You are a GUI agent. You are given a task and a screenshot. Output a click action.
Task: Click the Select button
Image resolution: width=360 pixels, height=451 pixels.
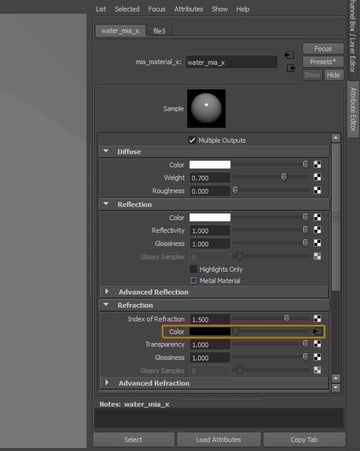click(x=133, y=440)
